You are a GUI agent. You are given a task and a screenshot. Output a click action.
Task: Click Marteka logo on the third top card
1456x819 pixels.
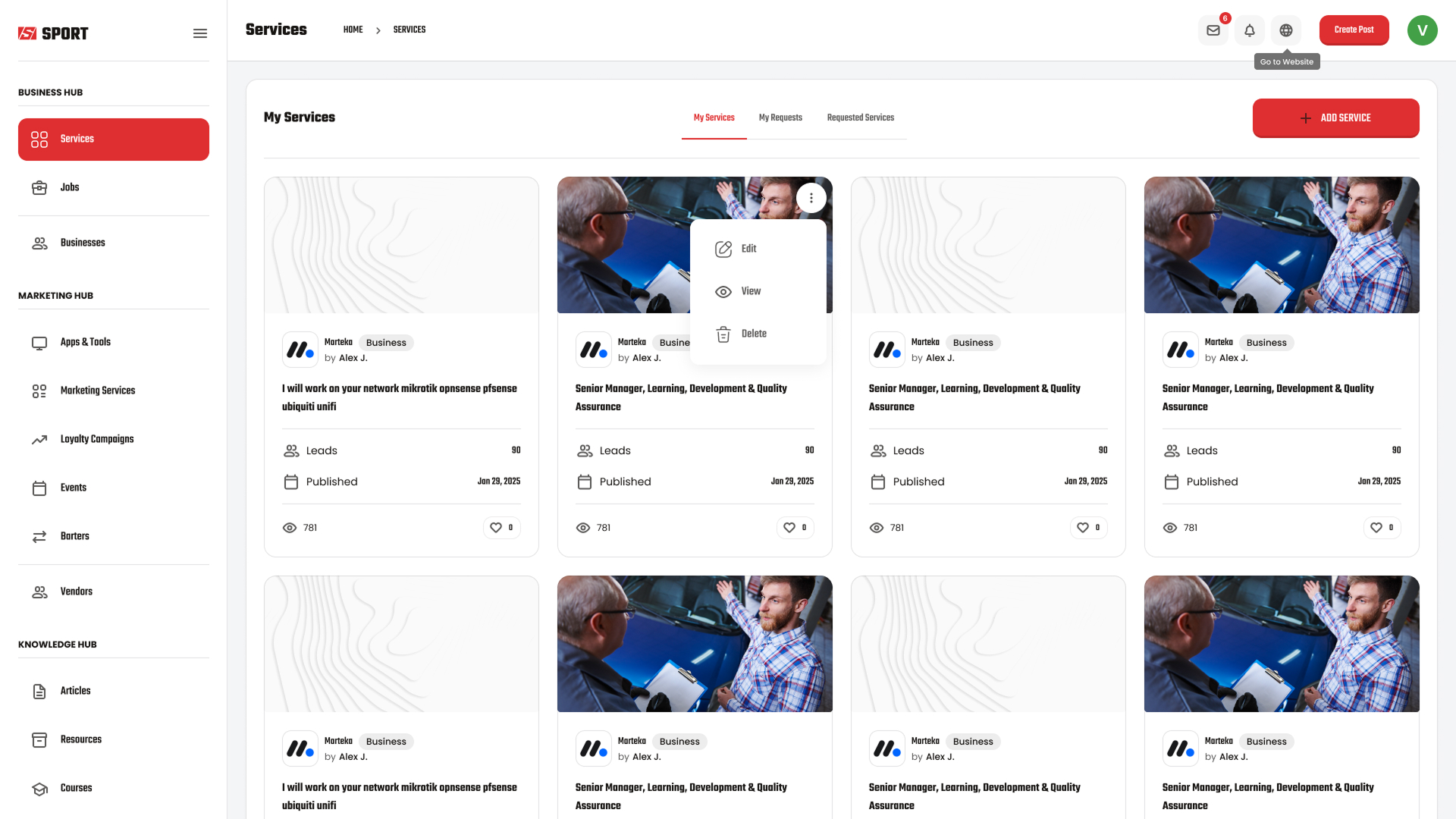[x=887, y=350]
